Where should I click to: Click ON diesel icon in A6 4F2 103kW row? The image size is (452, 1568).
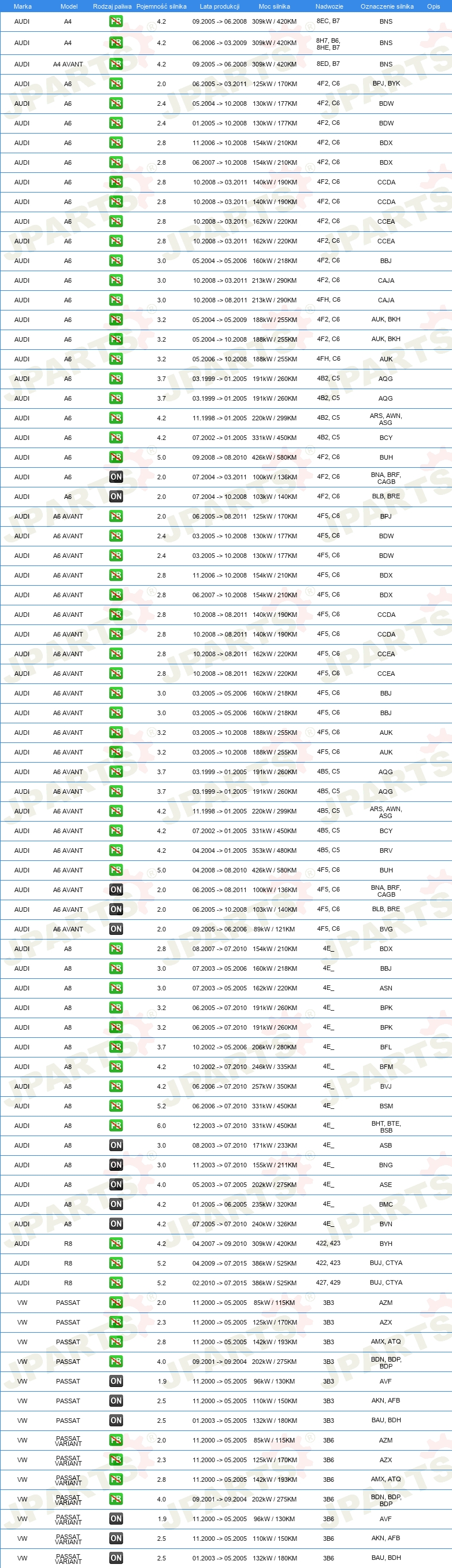(x=116, y=497)
